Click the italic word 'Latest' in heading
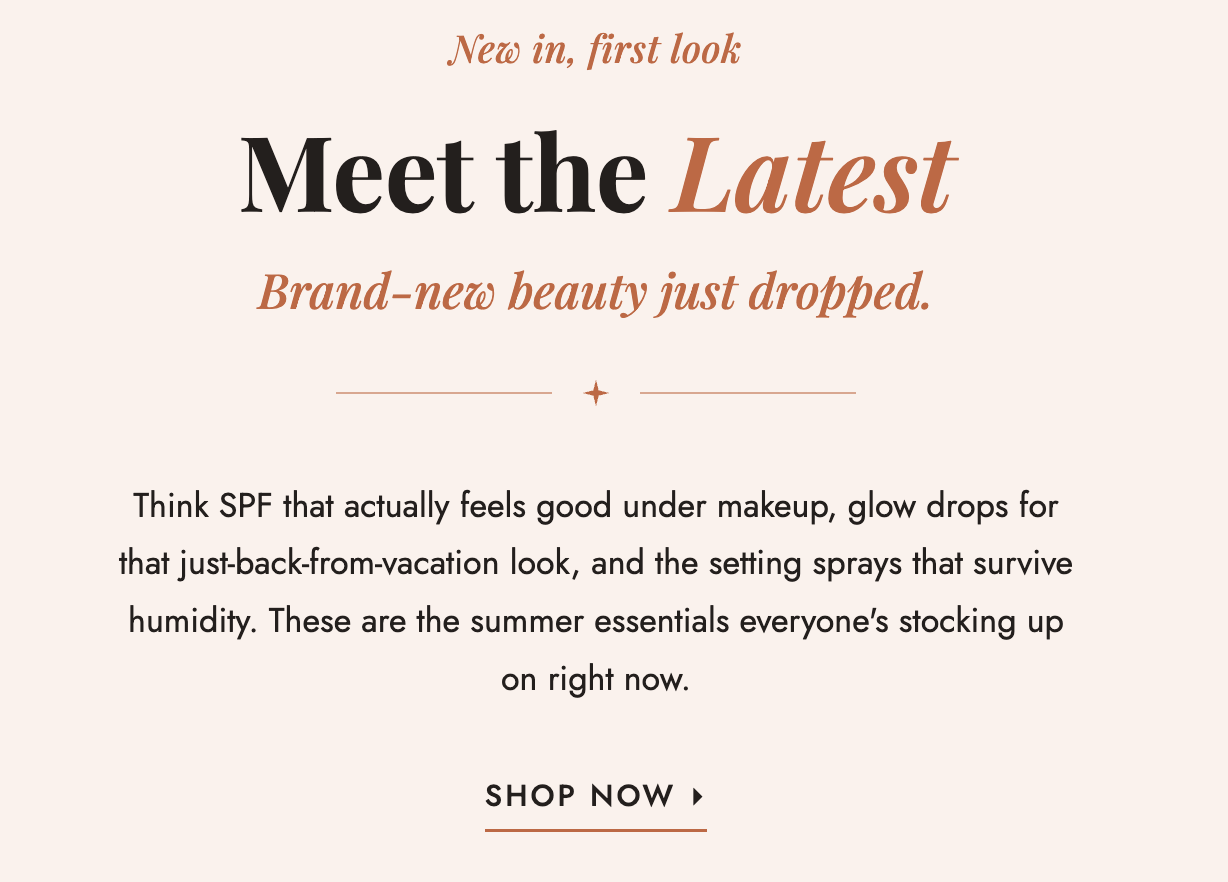Image resolution: width=1228 pixels, height=882 pixels. (x=814, y=174)
